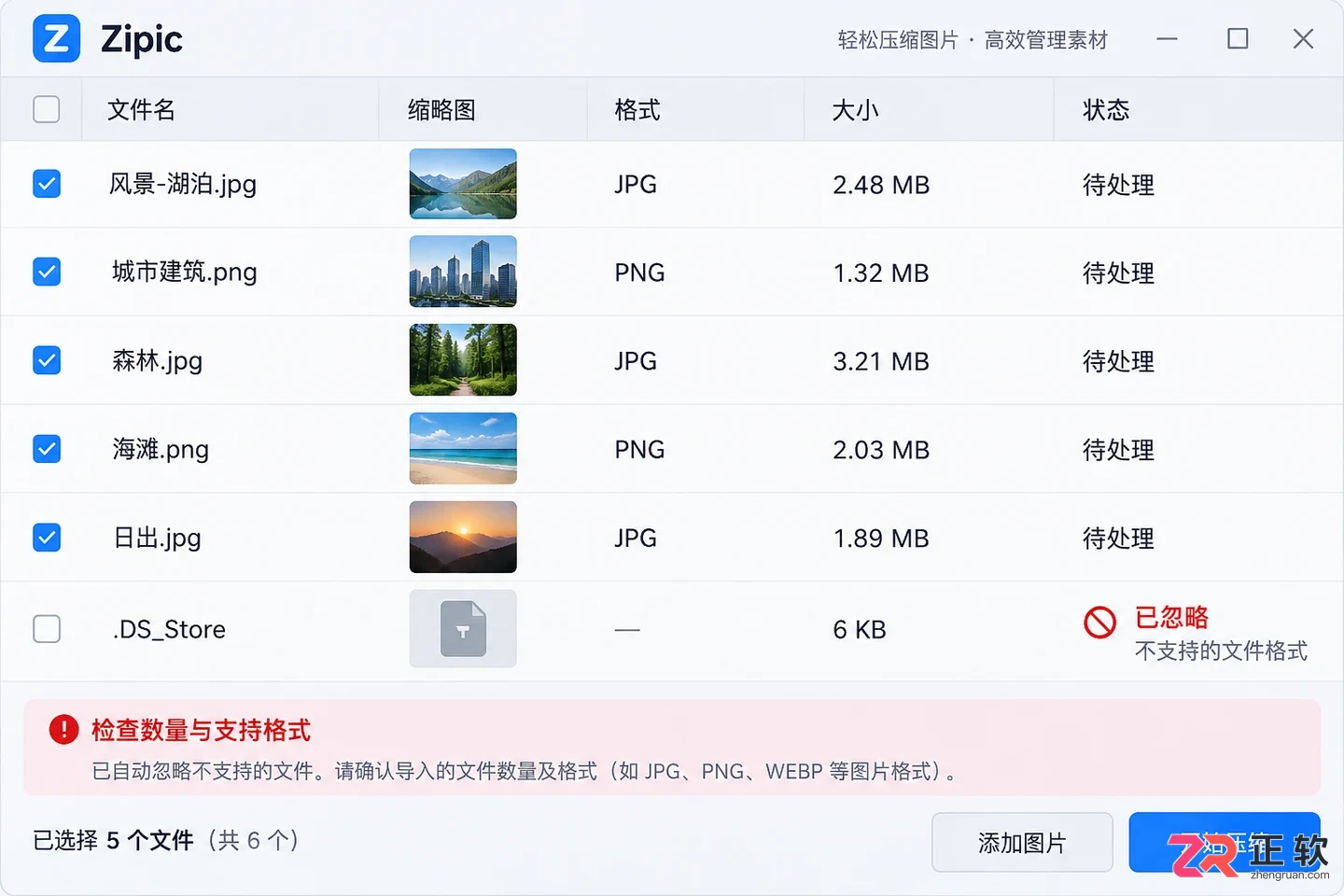The height and width of the screenshot is (896, 1344).
Task: Click 待处理 status of 城市建筑.png
Action: click(x=1118, y=273)
